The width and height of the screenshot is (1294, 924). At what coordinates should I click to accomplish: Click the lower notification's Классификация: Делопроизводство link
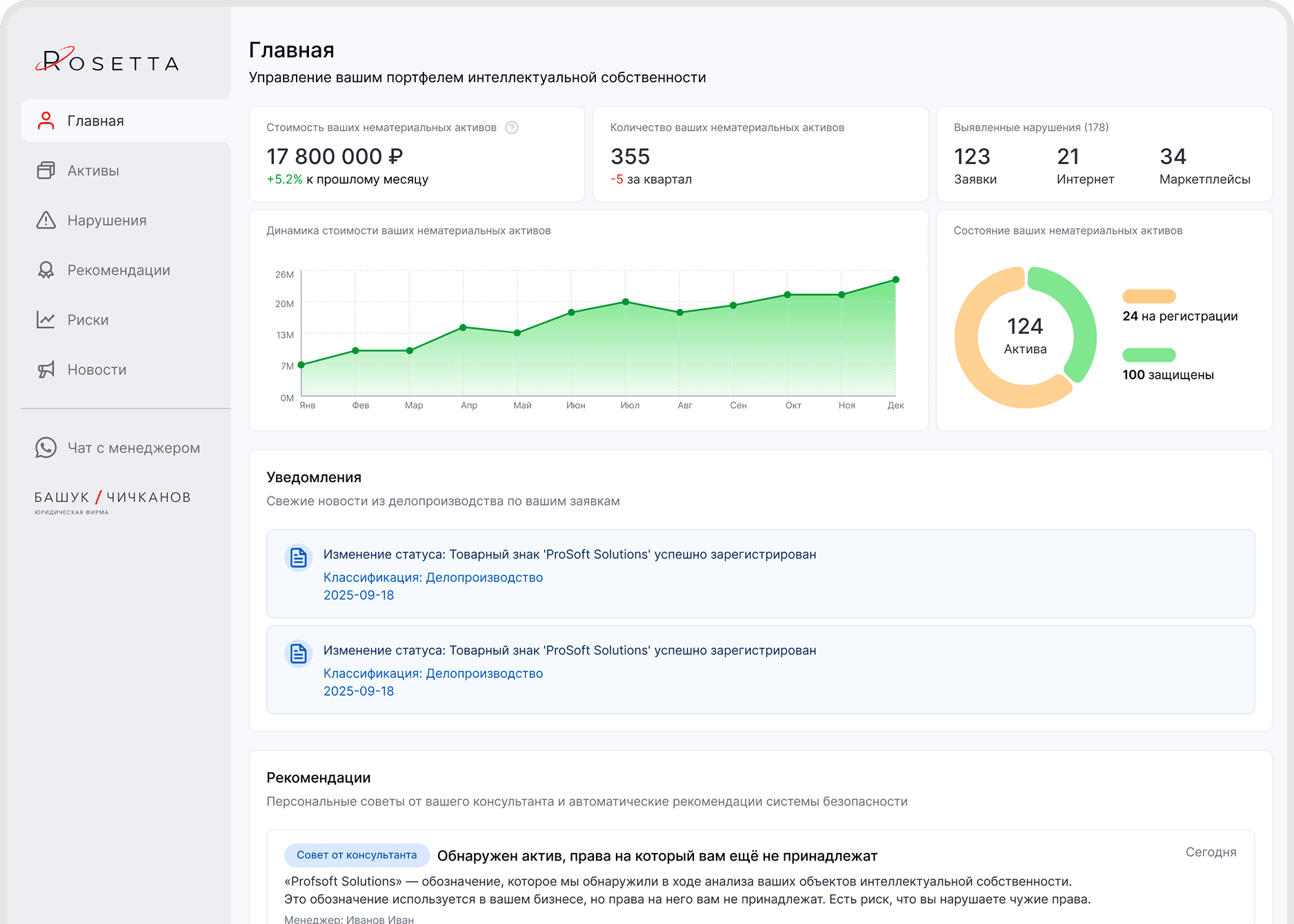coord(433,673)
